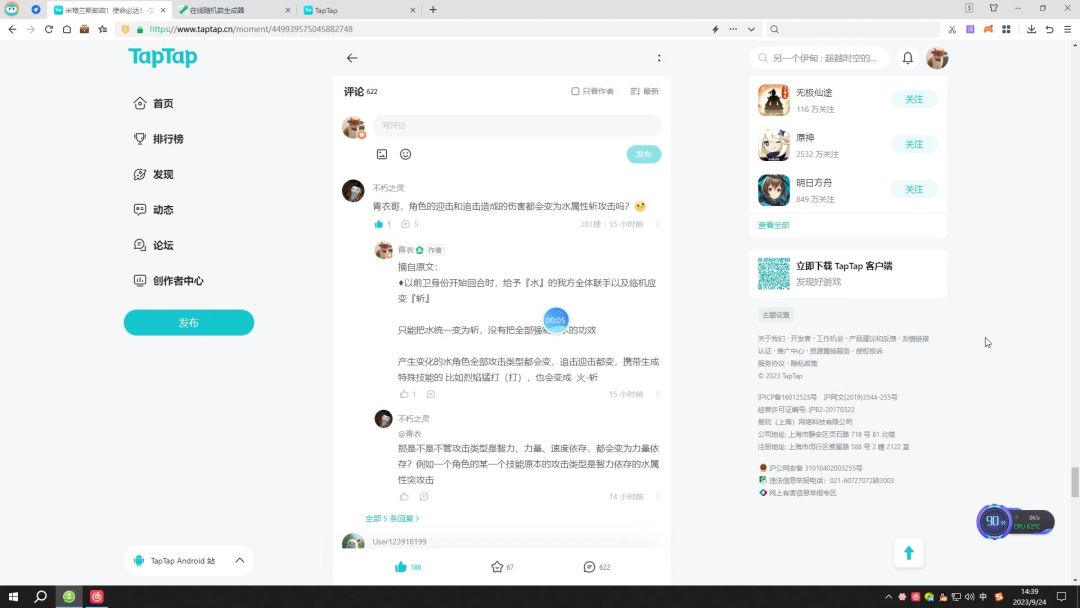1080x608 pixels.
Task: Expand the TapTap Android download panel
Action: coord(239,561)
